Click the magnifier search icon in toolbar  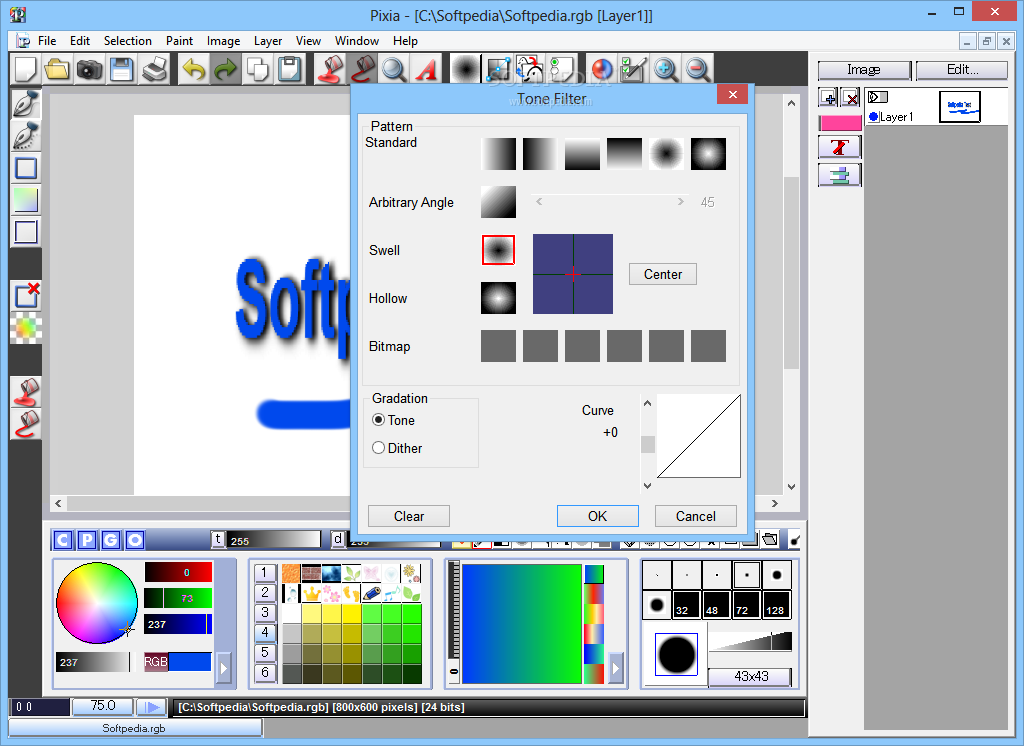(x=394, y=69)
